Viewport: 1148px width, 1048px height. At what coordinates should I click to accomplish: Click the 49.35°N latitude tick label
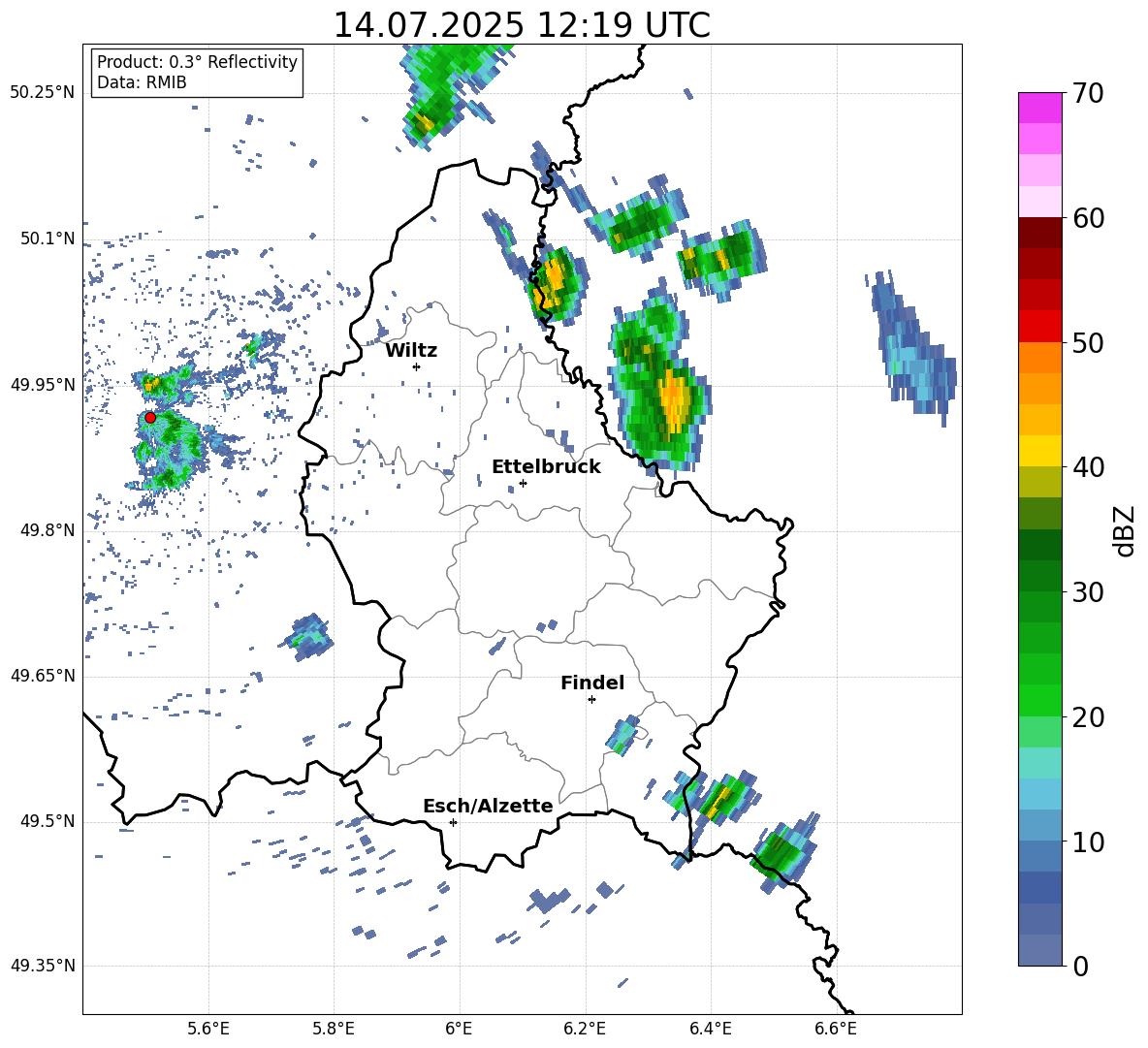point(43,966)
